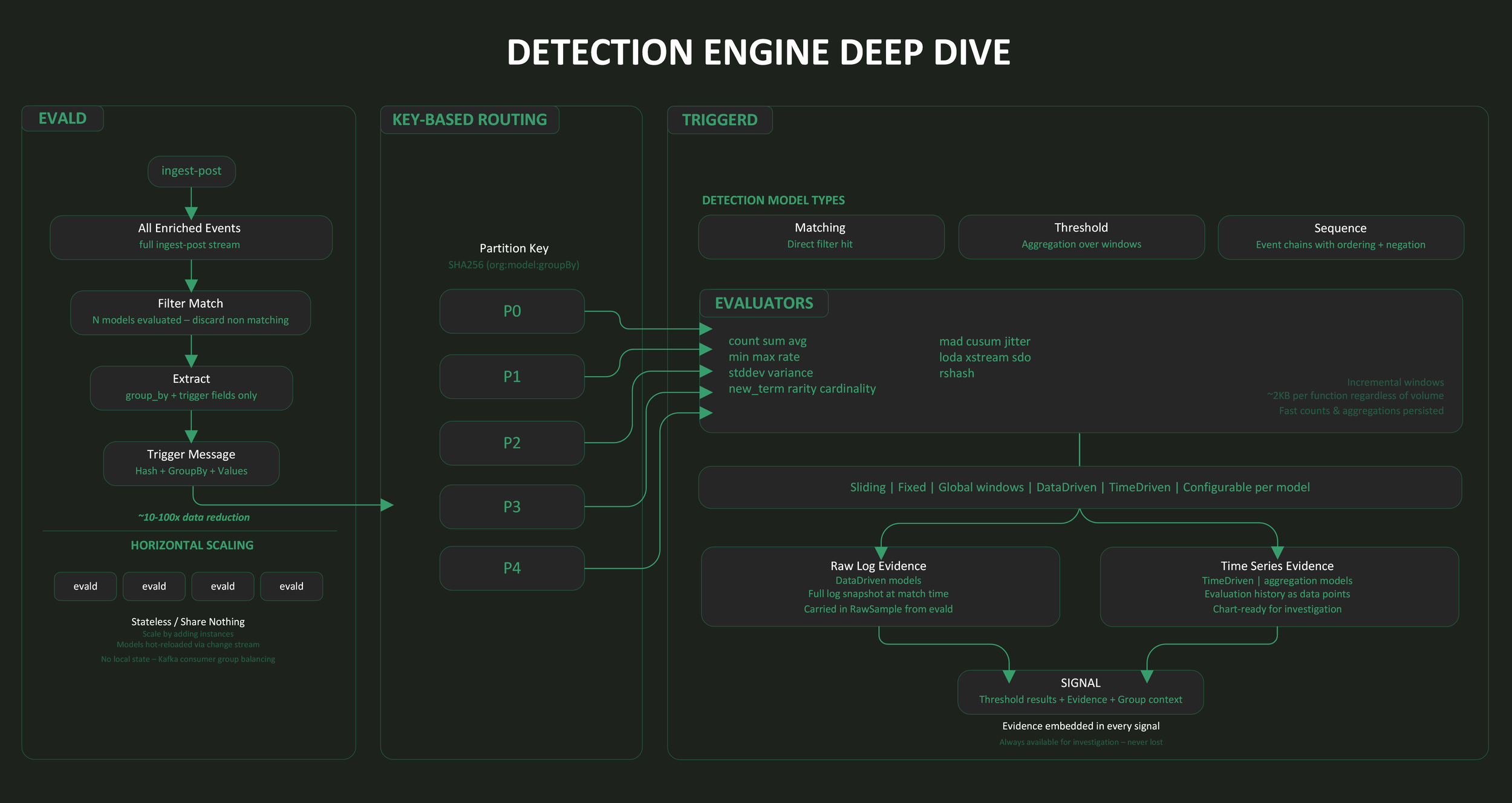1512x803 pixels.
Task: Select partition P2 box
Action: click(x=512, y=443)
